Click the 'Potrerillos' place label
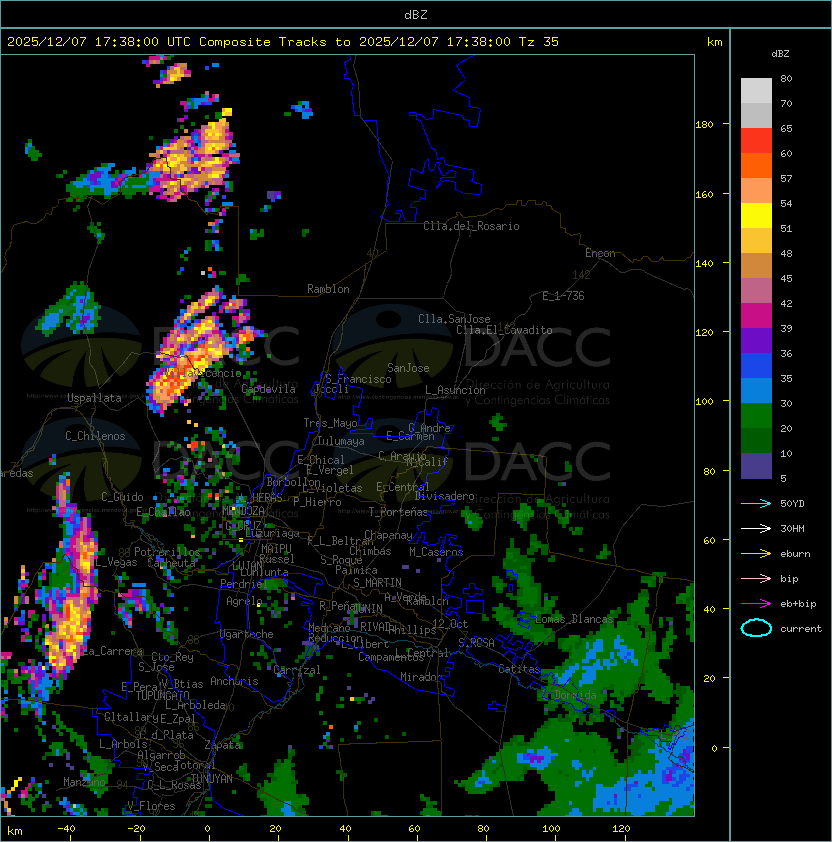832x842 pixels. pos(167,552)
